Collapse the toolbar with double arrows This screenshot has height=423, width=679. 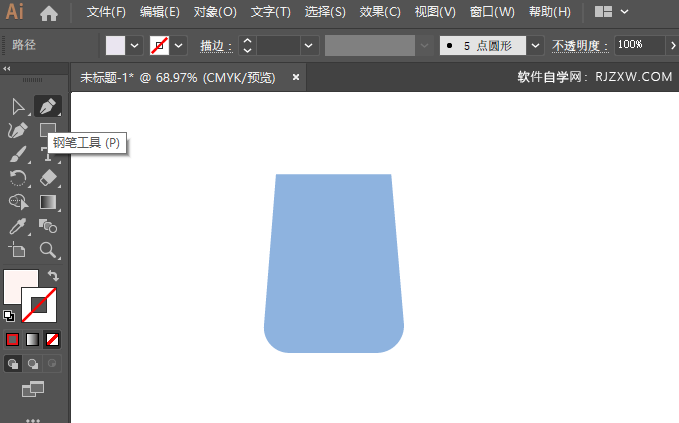(x=6, y=68)
